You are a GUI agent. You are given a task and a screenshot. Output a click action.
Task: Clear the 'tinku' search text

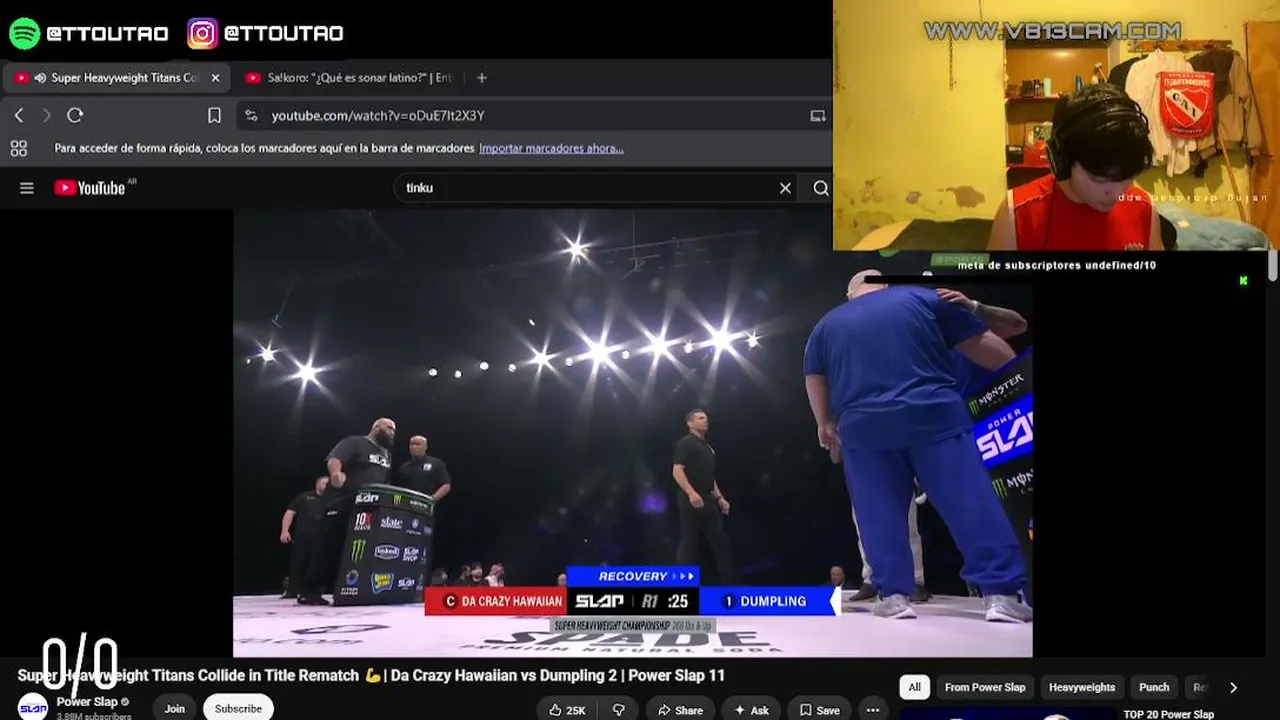(x=785, y=188)
